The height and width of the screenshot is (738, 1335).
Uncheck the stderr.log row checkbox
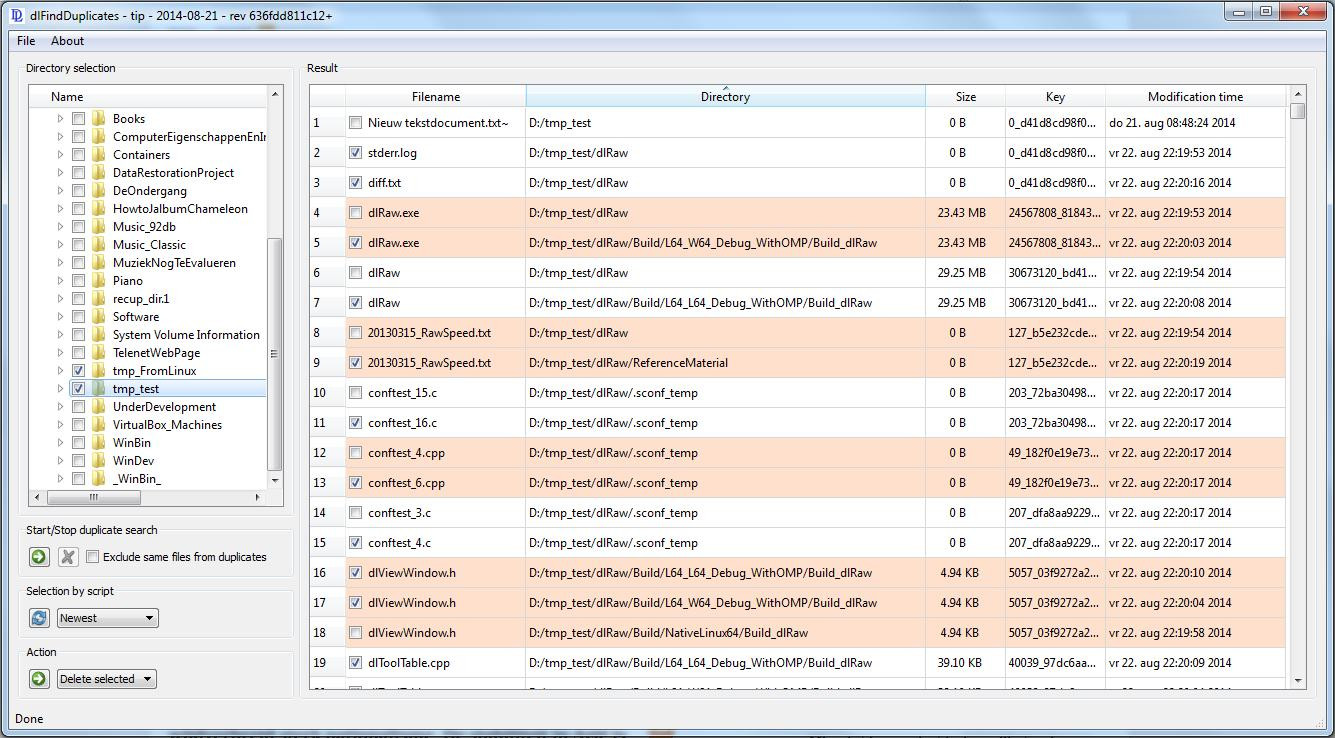(355, 153)
